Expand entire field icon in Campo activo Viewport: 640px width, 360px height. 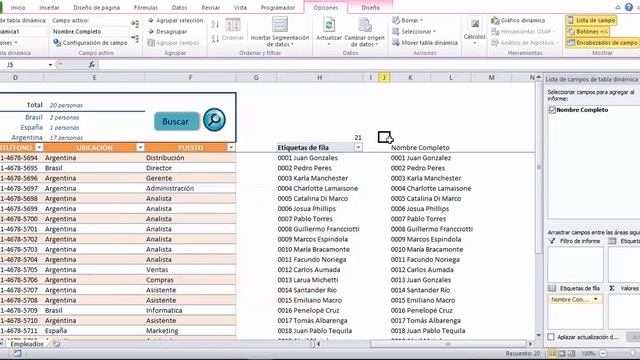(x=135, y=24)
